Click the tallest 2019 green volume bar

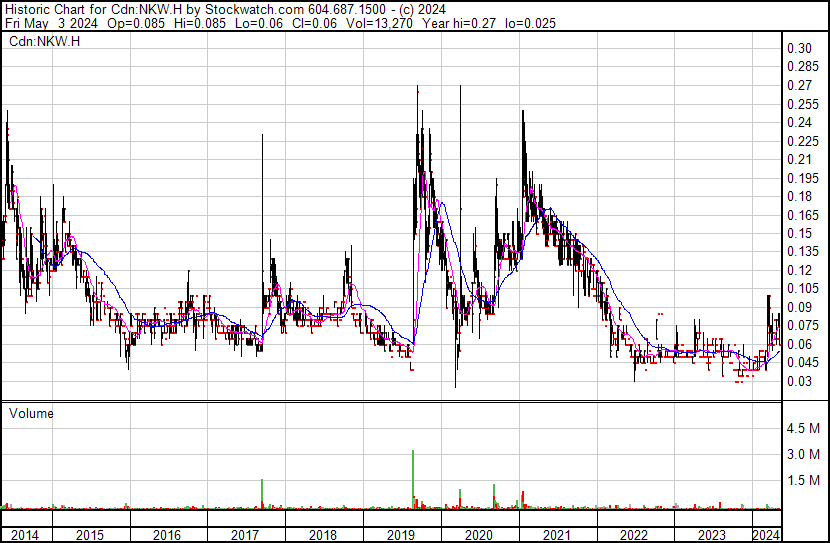pyautogui.click(x=413, y=479)
